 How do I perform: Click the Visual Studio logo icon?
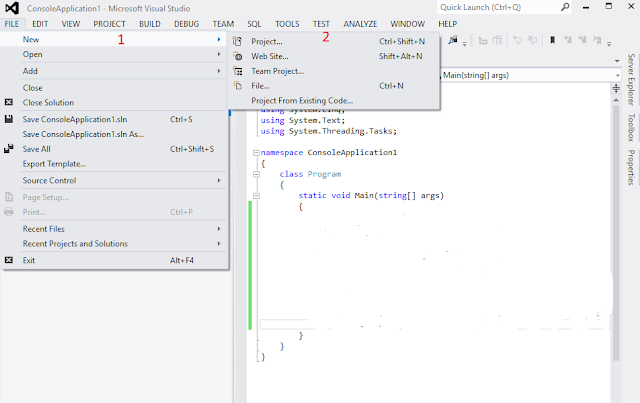click(x=12, y=8)
